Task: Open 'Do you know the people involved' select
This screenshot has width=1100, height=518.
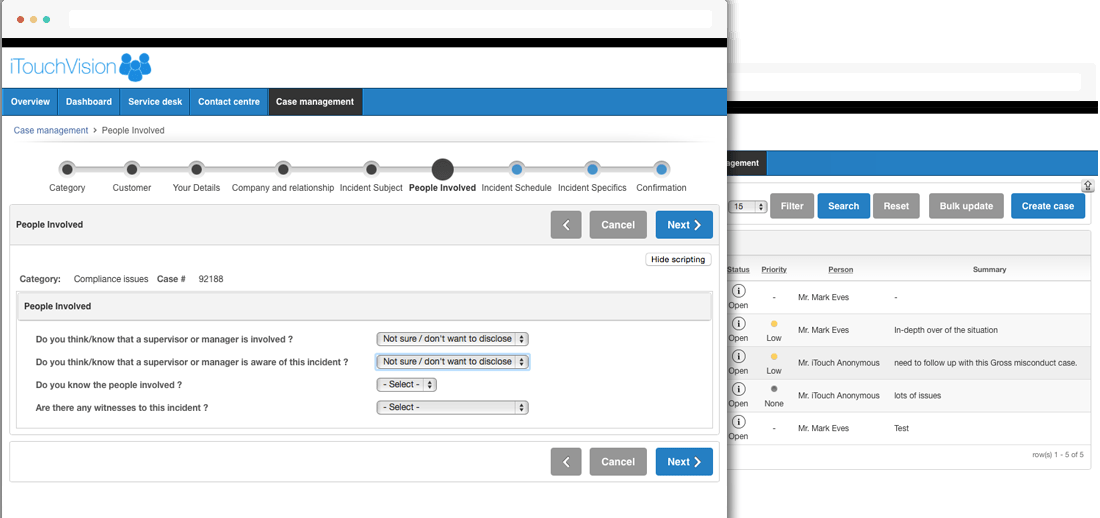Action: tap(407, 385)
